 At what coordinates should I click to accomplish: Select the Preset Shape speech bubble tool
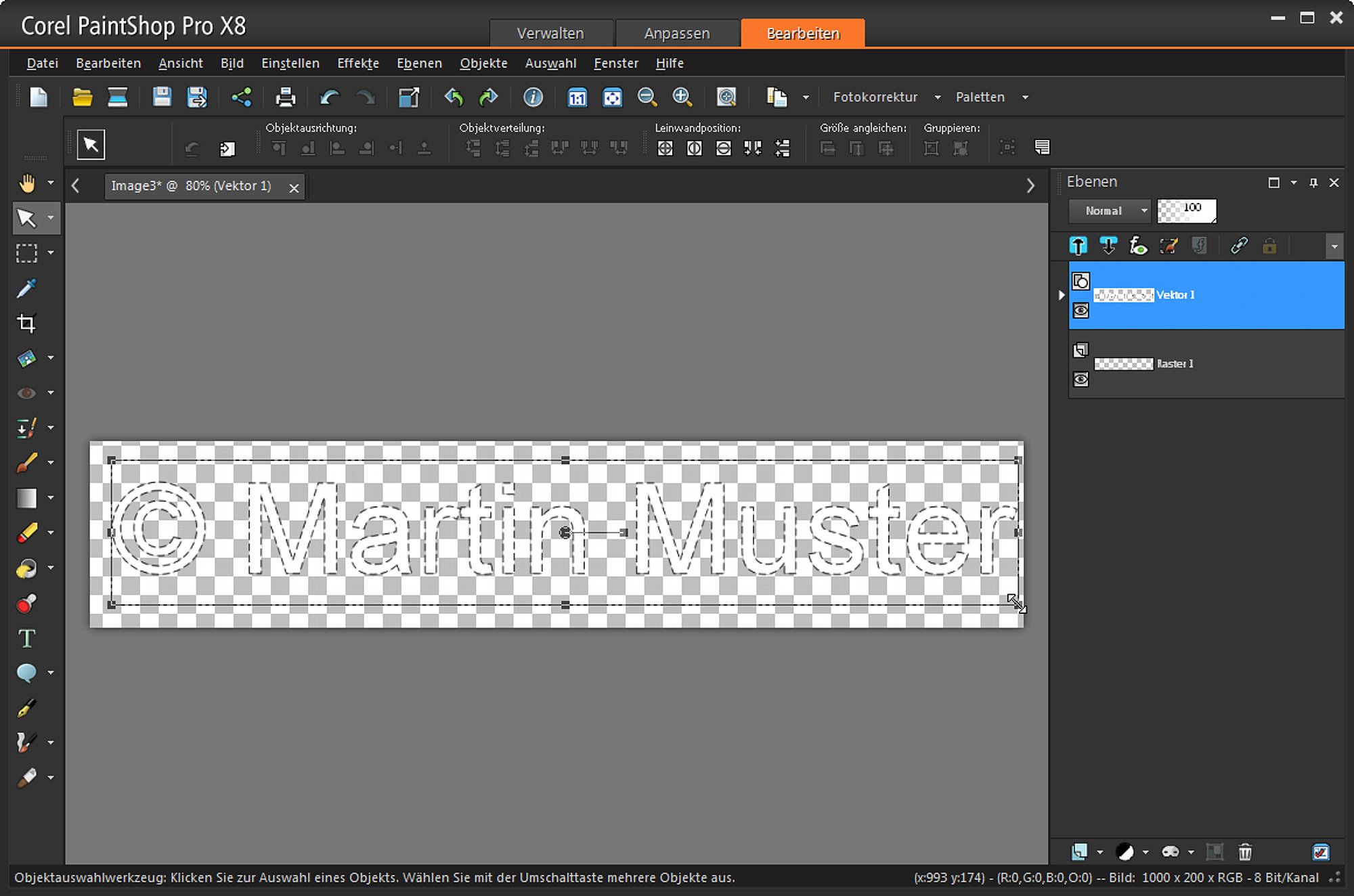(x=27, y=673)
